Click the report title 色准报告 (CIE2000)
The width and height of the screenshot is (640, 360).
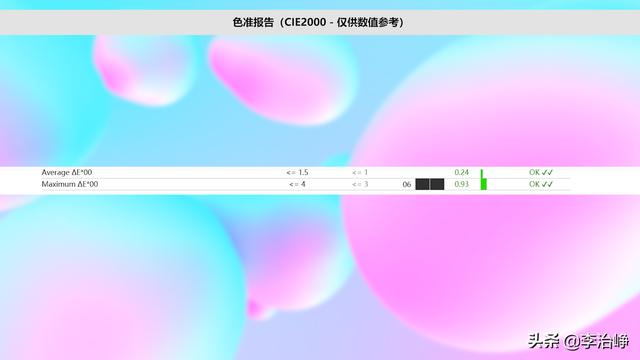[318, 22]
